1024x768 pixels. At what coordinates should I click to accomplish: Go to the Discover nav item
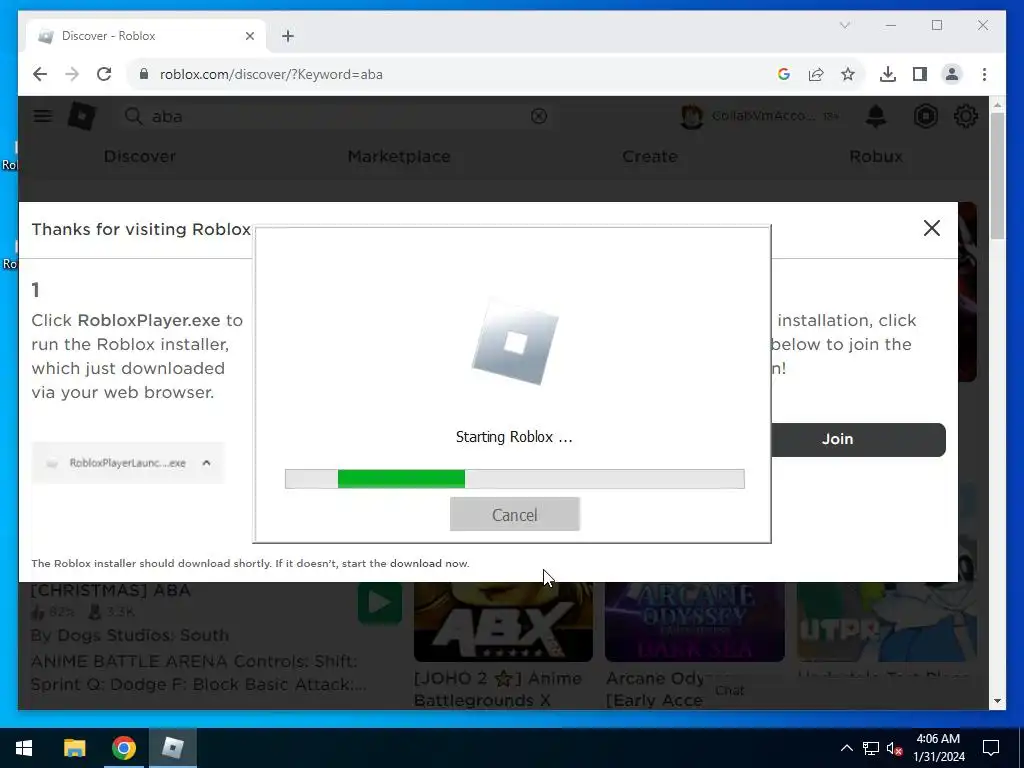(x=140, y=157)
